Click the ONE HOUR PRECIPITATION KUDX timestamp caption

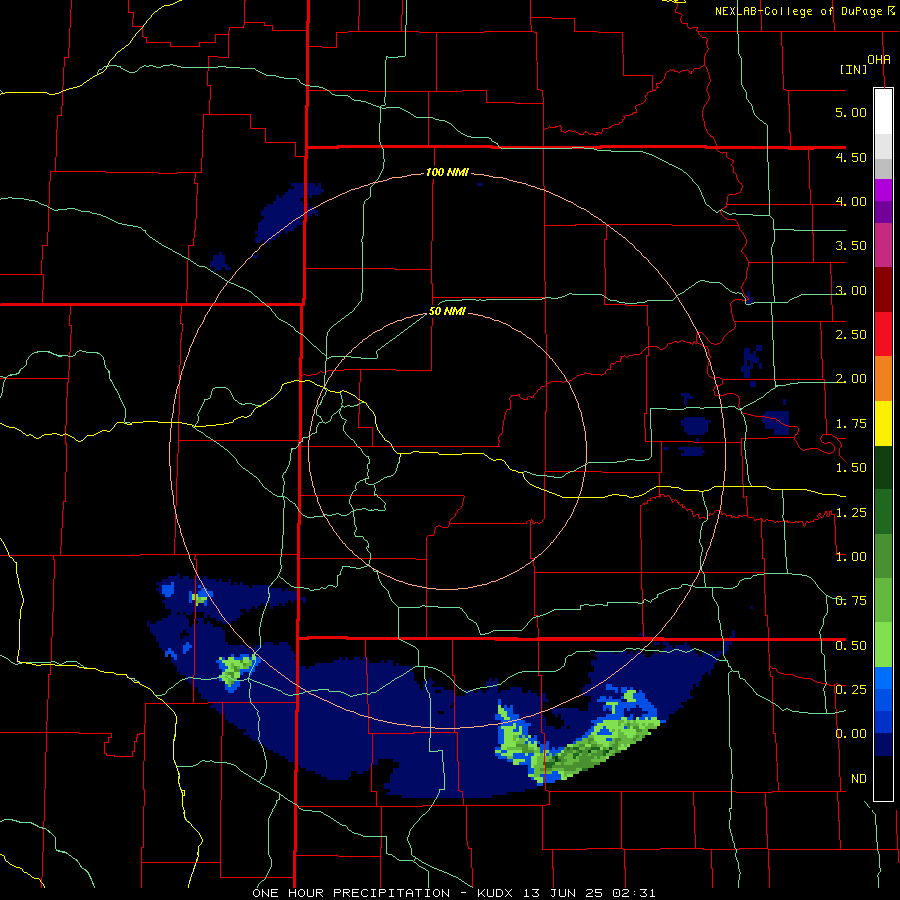(454, 893)
